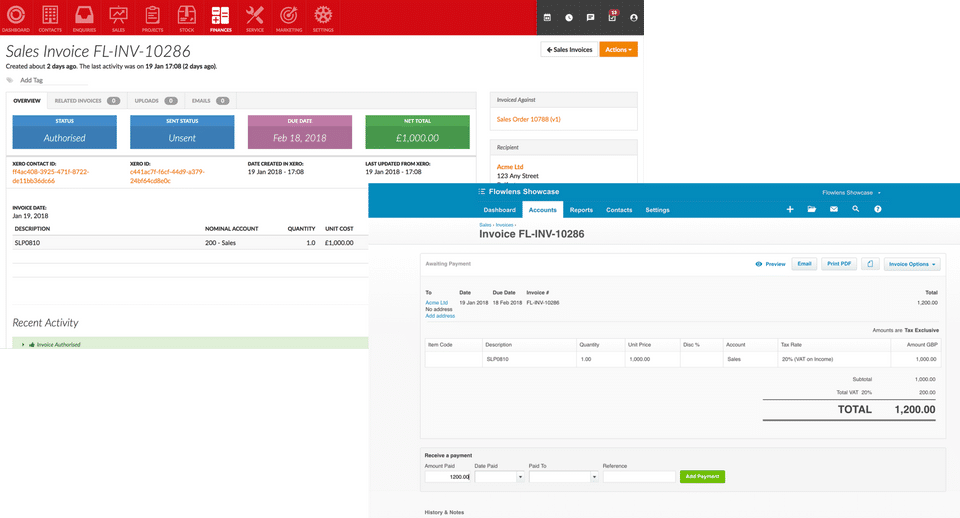Switch to the Emails tab

pos(210,100)
